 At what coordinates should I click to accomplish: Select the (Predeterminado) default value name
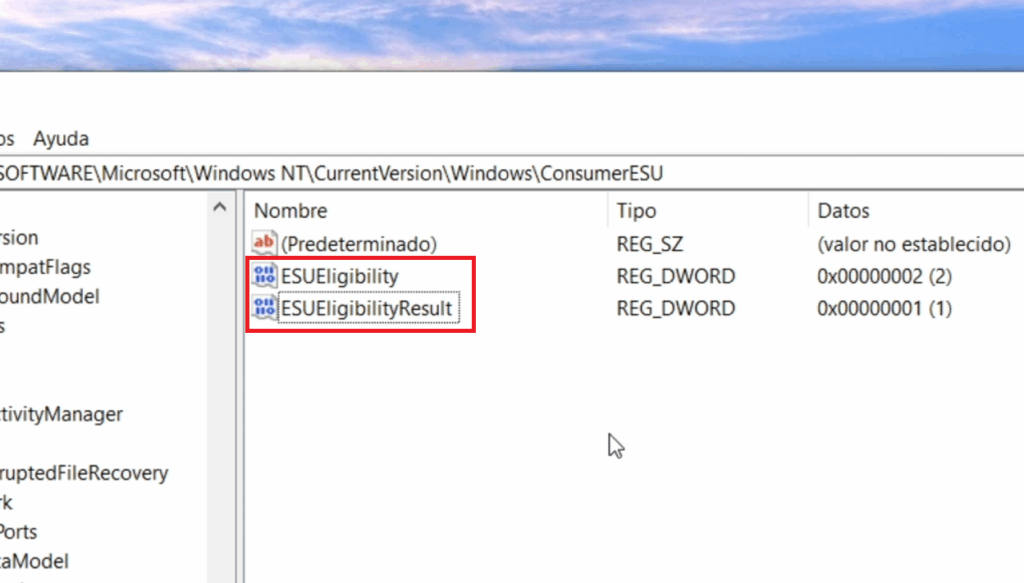pyautogui.click(x=358, y=243)
